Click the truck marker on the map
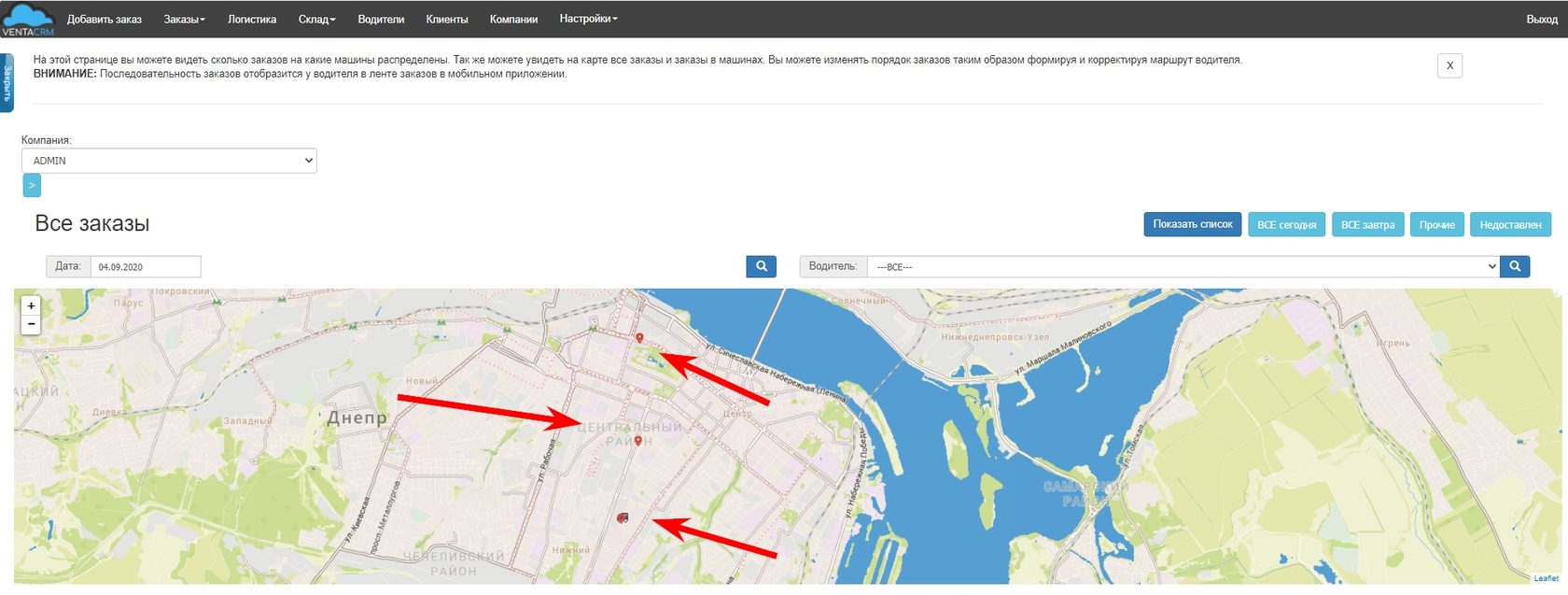The width and height of the screenshot is (1568, 595). click(623, 517)
